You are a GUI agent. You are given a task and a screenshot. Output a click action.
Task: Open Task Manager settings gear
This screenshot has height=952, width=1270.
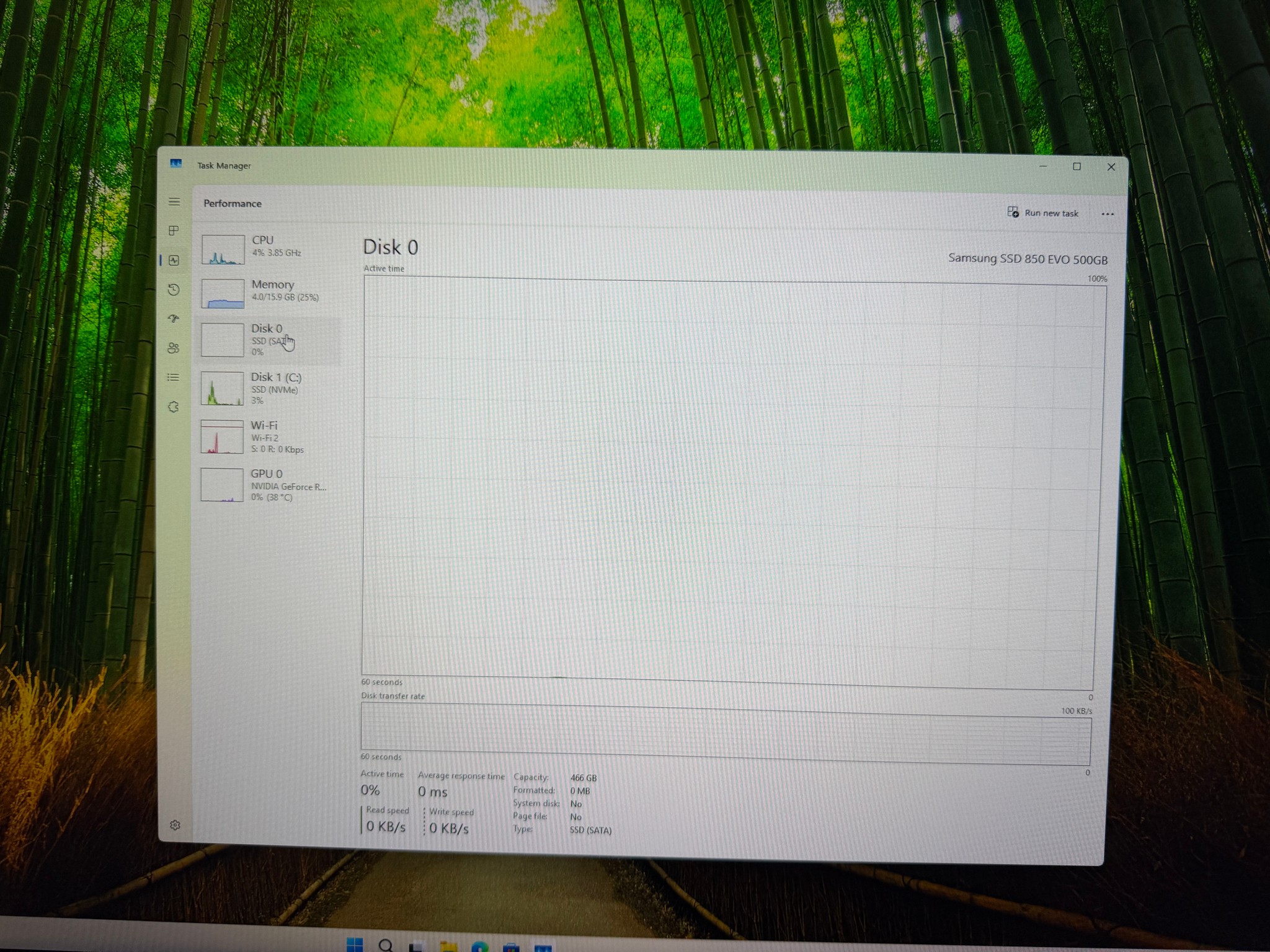pyautogui.click(x=175, y=825)
